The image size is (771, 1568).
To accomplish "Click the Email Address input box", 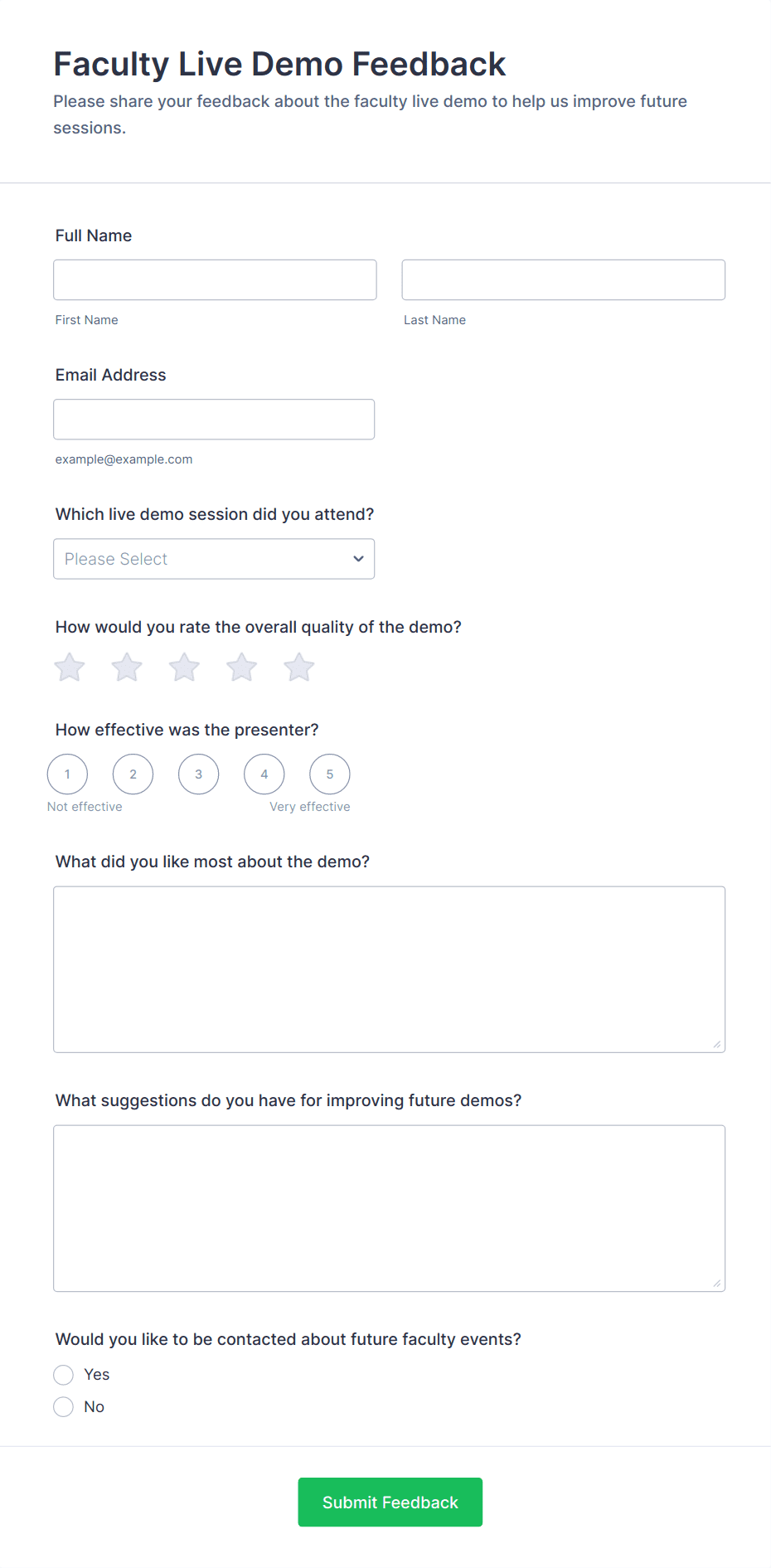I will [x=214, y=420].
